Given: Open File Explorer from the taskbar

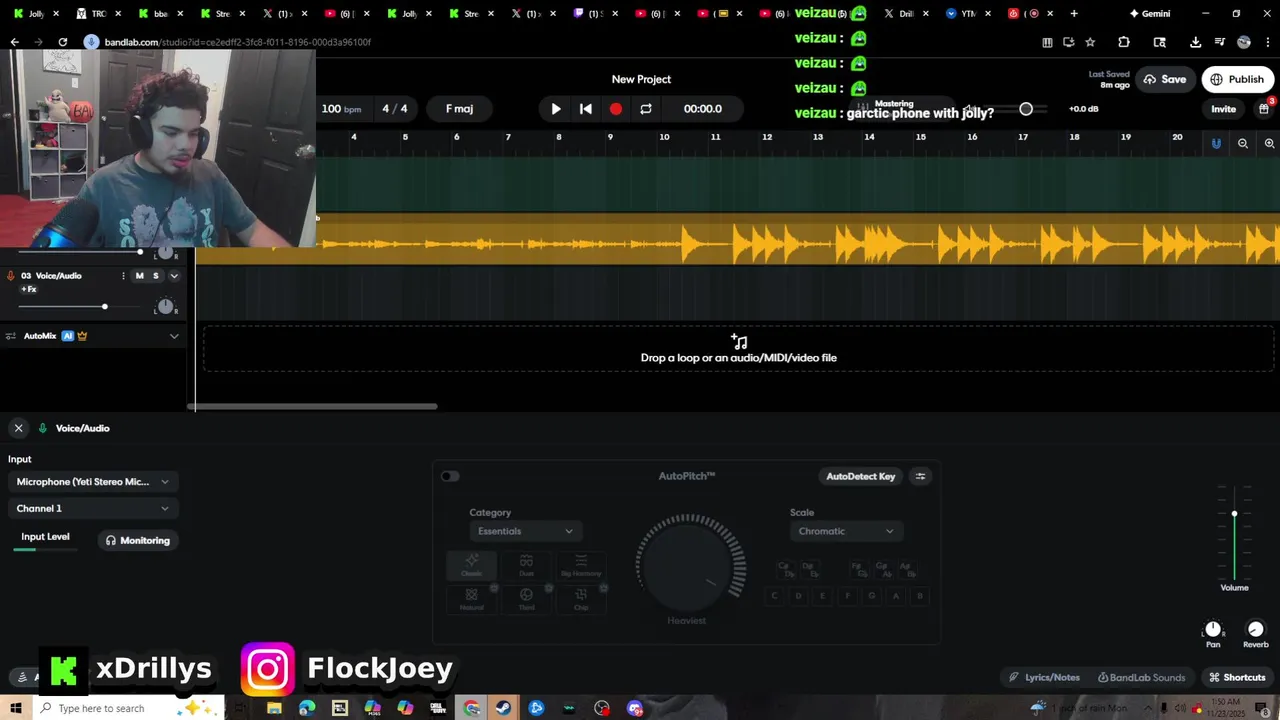Looking at the screenshot, I should pyautogui.click(x=274, y=708).
